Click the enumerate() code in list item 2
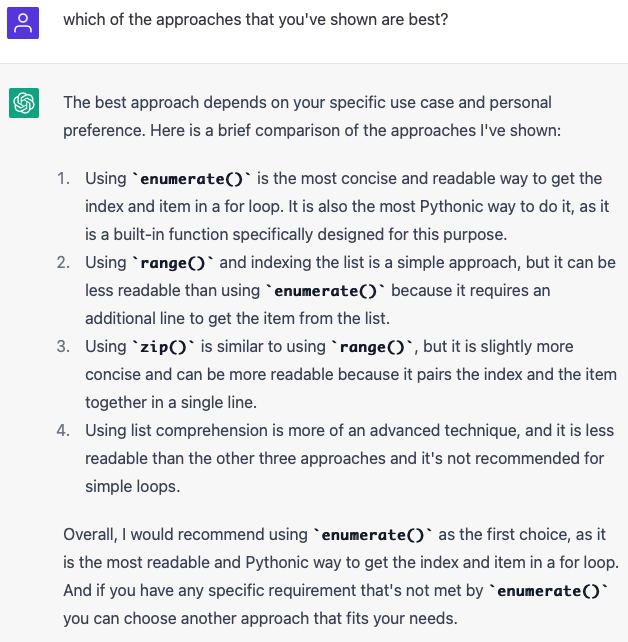Screen dimensions: 628x642 325,291
